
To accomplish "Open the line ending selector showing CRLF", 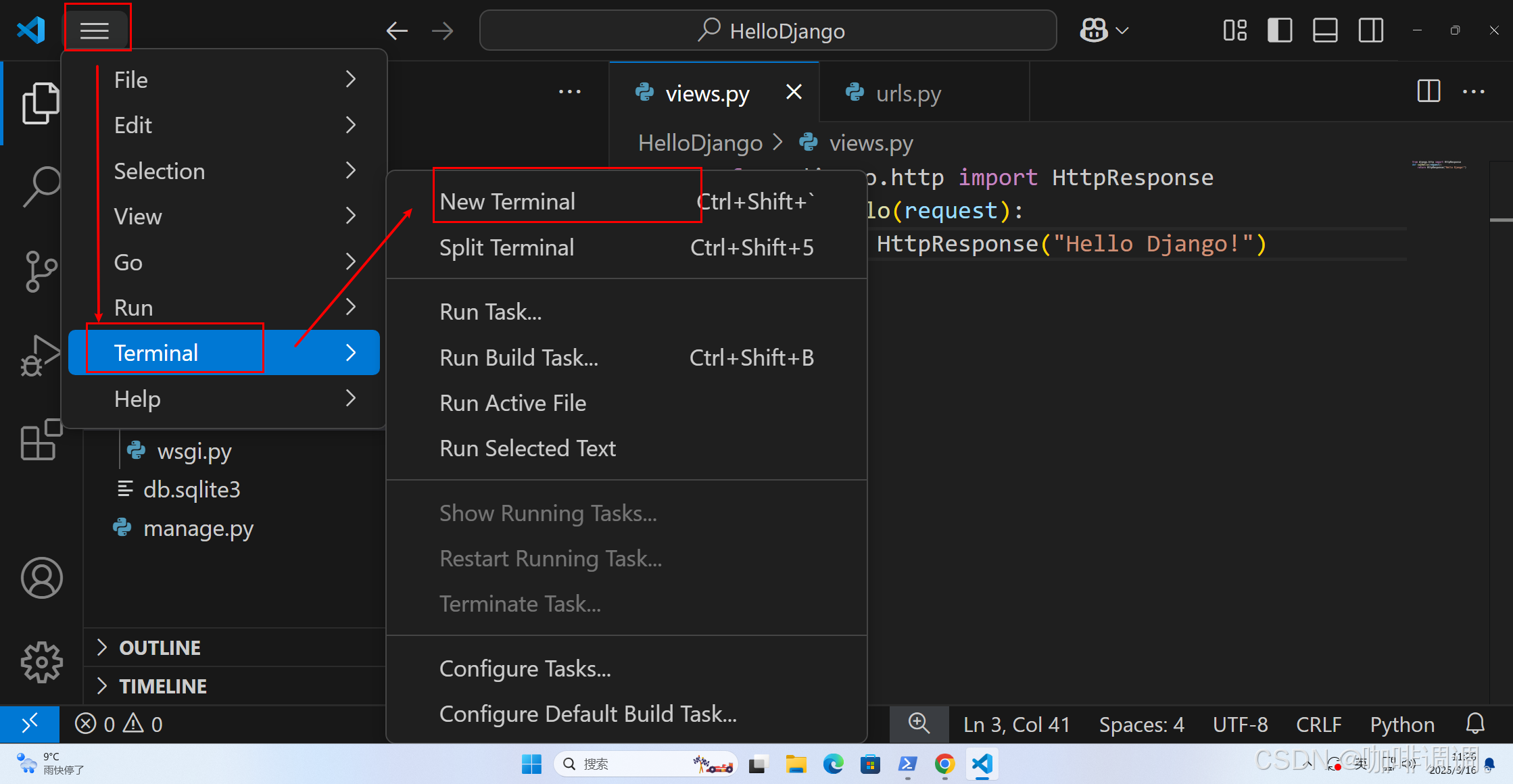I will tap(1318, 724).
